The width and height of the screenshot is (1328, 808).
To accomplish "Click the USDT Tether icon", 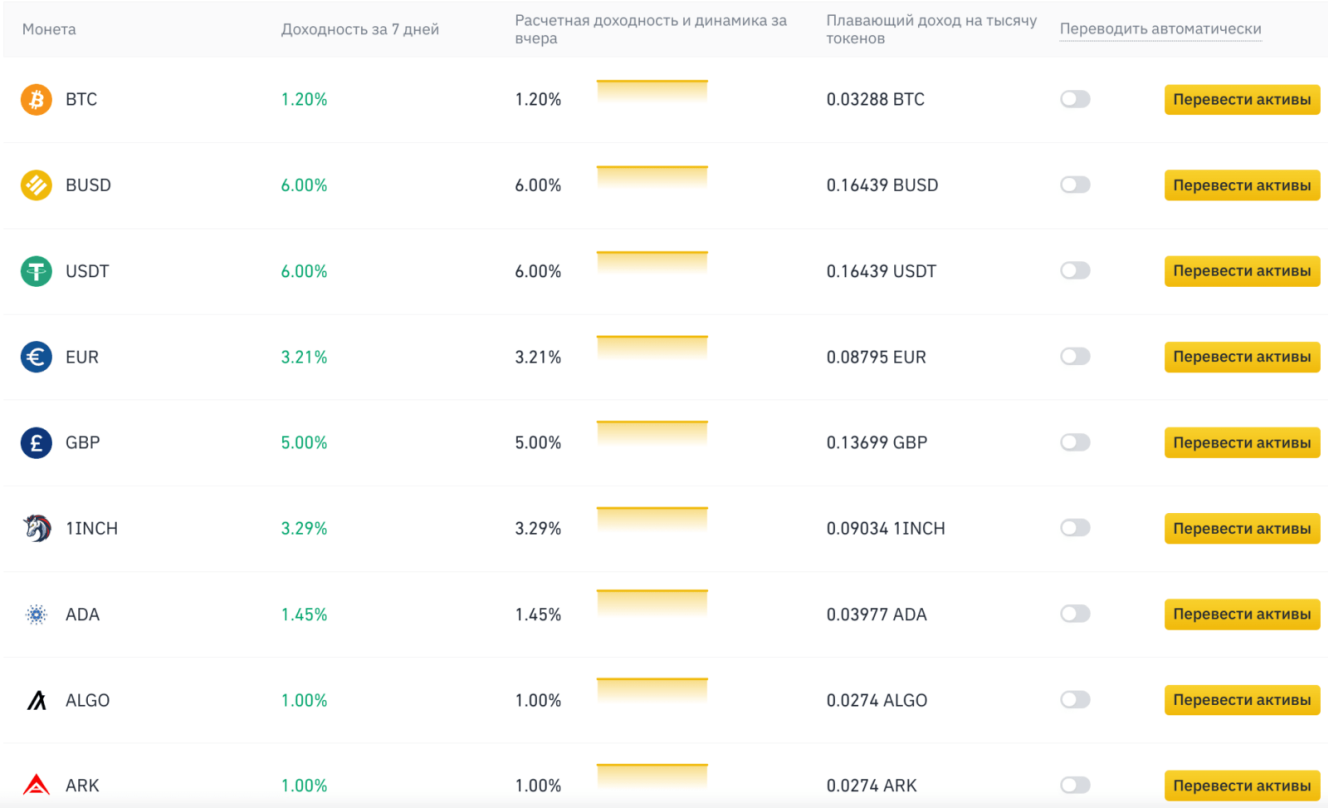I will (36, 271).
